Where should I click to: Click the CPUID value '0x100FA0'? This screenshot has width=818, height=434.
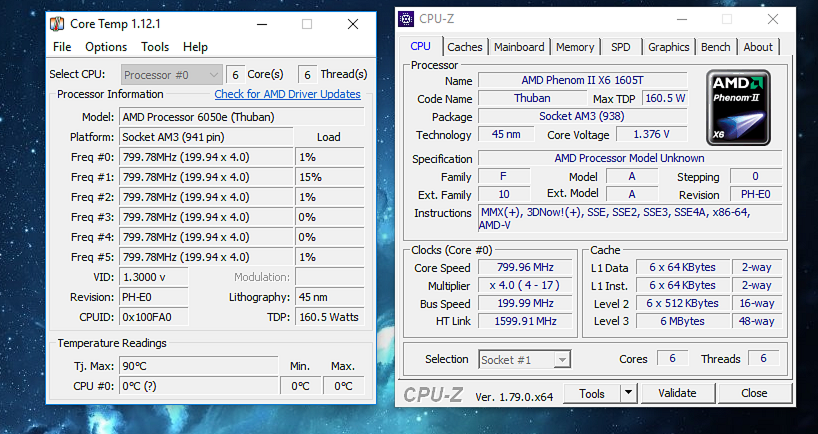[153, 317]
